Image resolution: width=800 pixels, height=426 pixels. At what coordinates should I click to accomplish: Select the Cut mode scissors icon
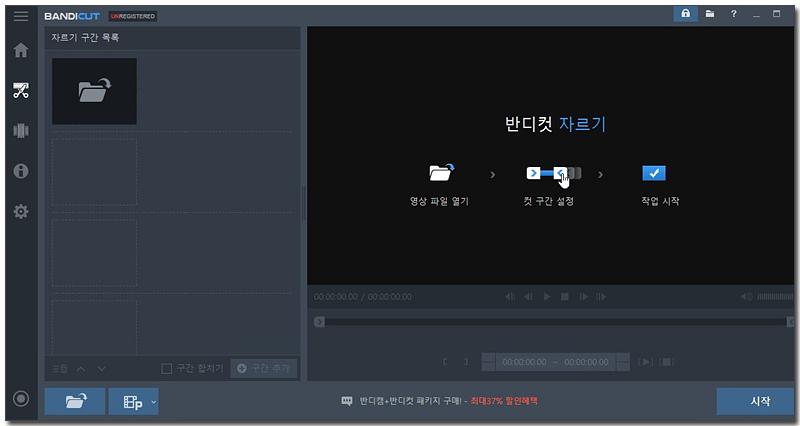click(x=21, y=90)
